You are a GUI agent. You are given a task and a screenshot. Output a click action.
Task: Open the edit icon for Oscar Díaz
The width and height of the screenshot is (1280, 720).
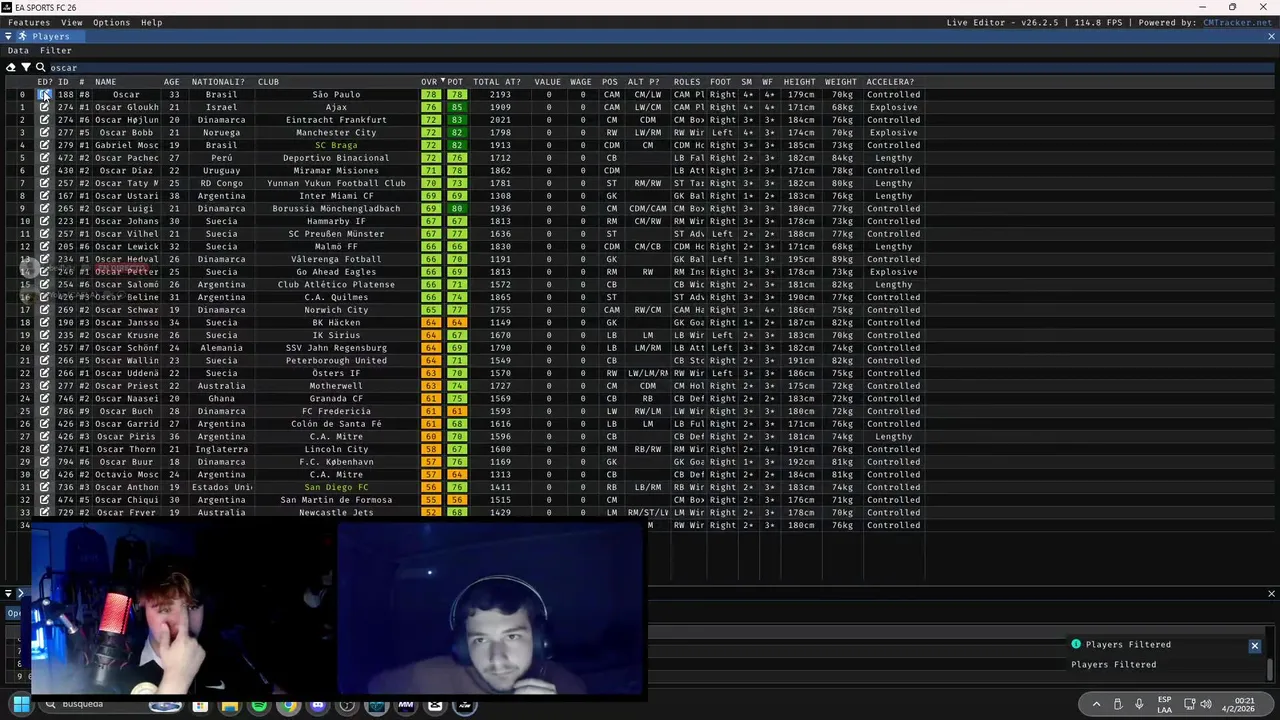pyautogui.click(x=44, y=170)
